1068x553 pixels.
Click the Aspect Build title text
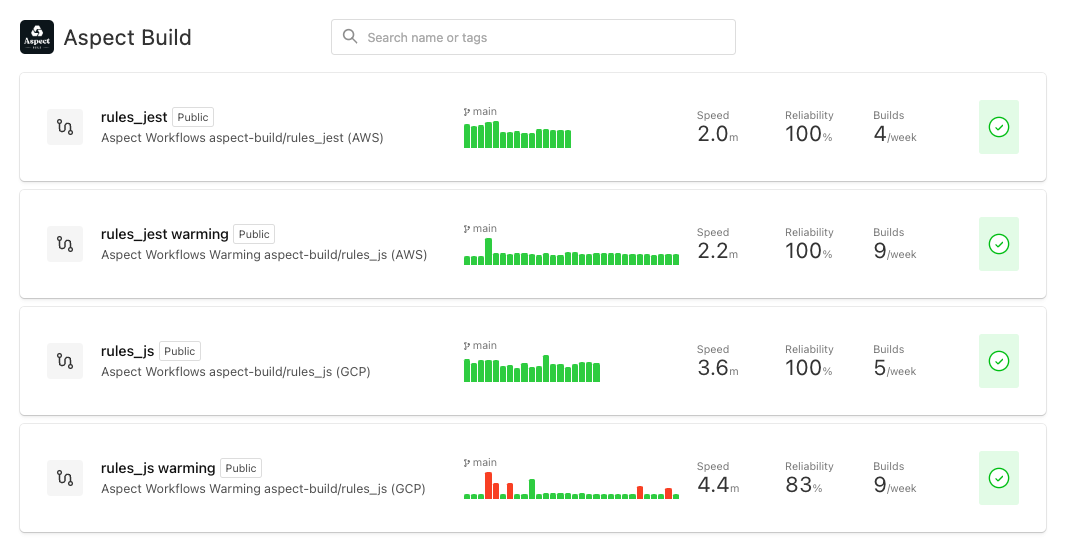(127, 37)
